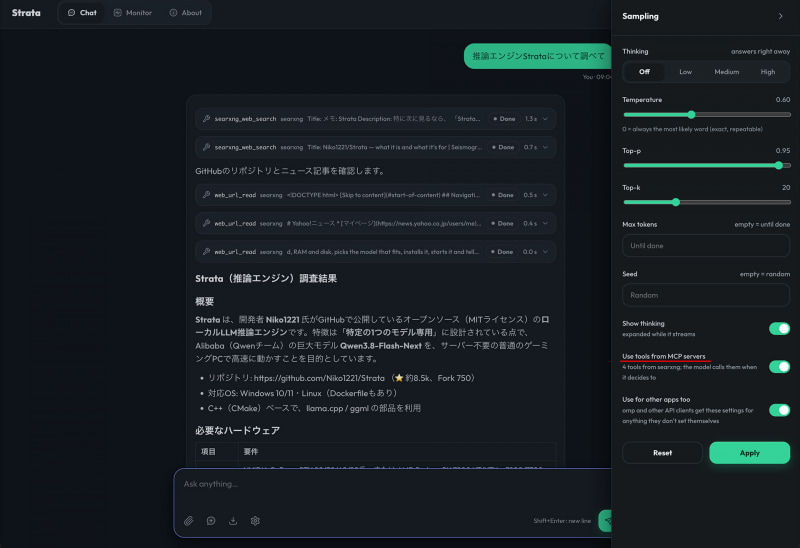Open the Monitor tab
This screenshot has width=800, height=548.
coord(133,13)
